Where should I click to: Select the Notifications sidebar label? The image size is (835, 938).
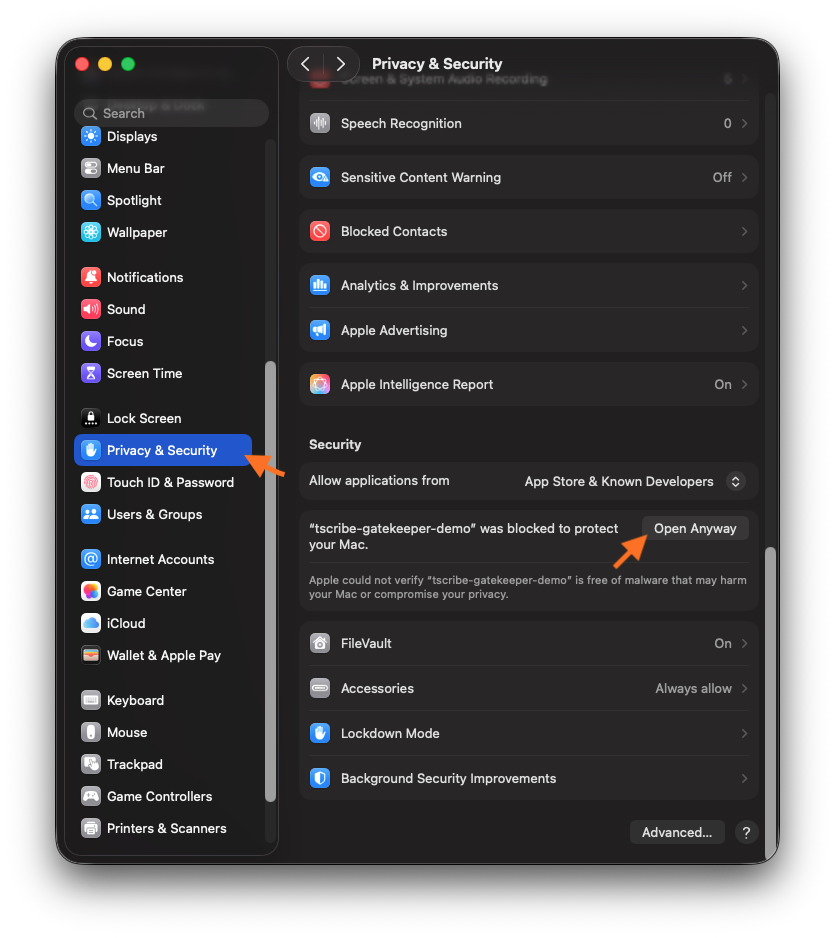click(145, 277)
